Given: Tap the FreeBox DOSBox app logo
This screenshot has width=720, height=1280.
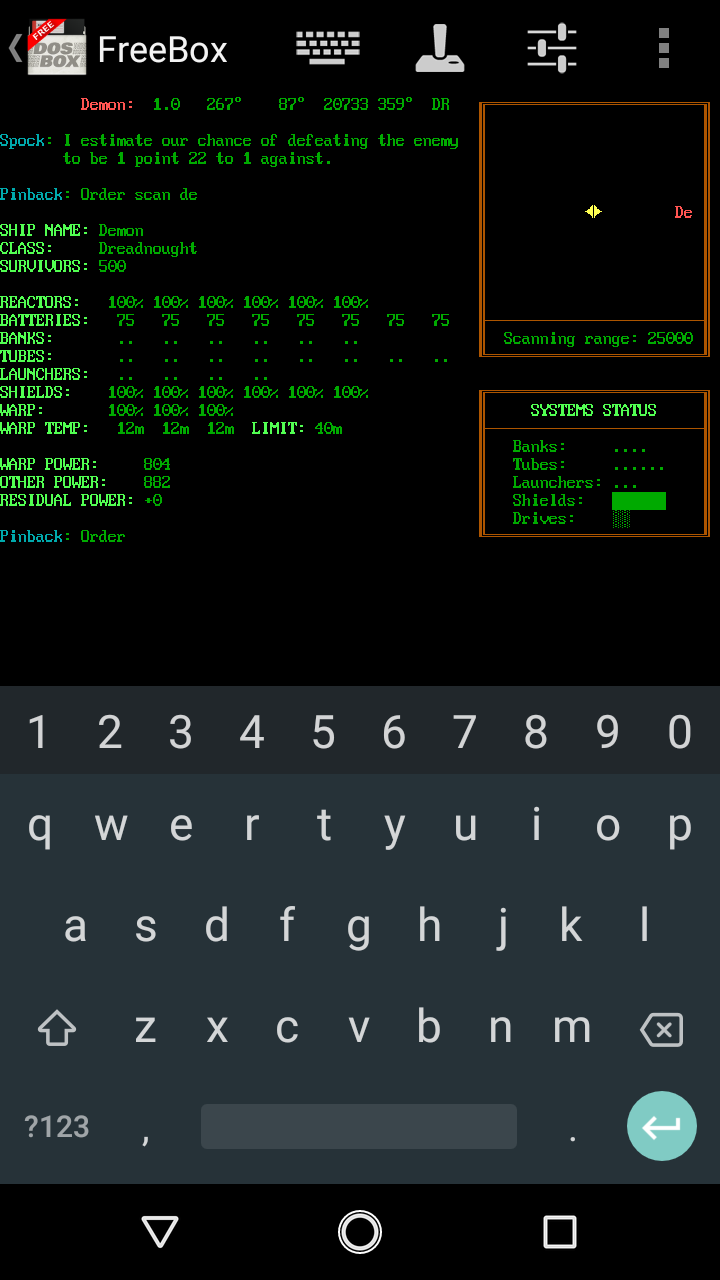Looking at the screenshot, I should [56, 48].
